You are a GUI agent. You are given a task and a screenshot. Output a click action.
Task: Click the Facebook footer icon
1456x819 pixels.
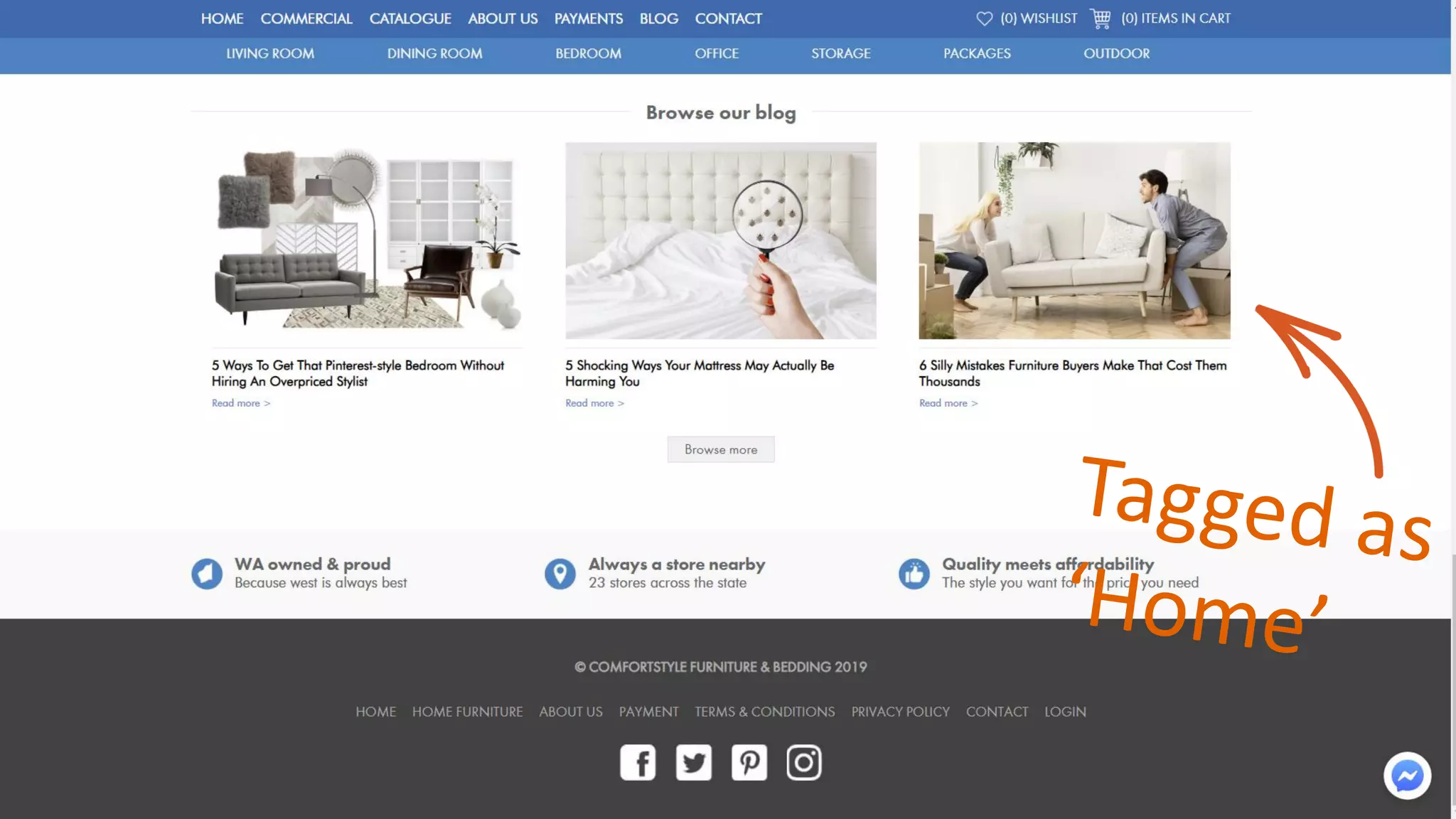pyautogui.click(x=638, y=762)
